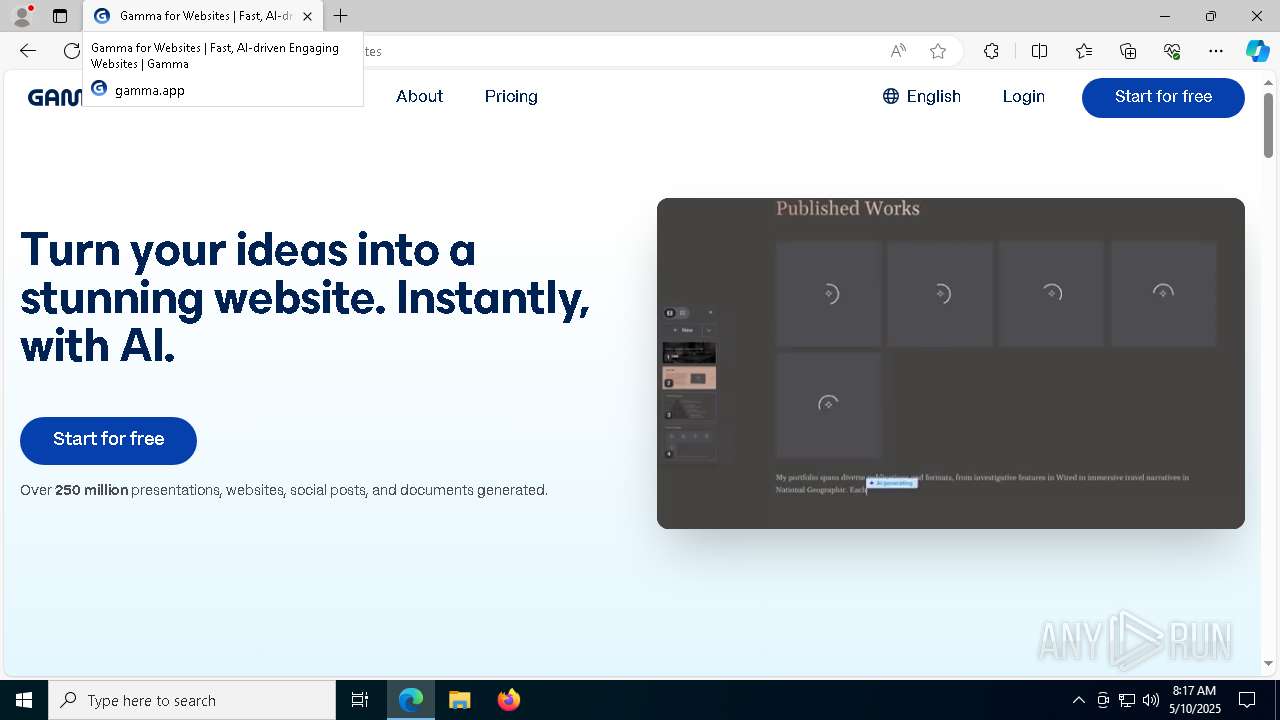The width and height of the screenshot is (1280, 720).
Task: Open the Copilot sidebar icon
Action: tap(1257, 51)
